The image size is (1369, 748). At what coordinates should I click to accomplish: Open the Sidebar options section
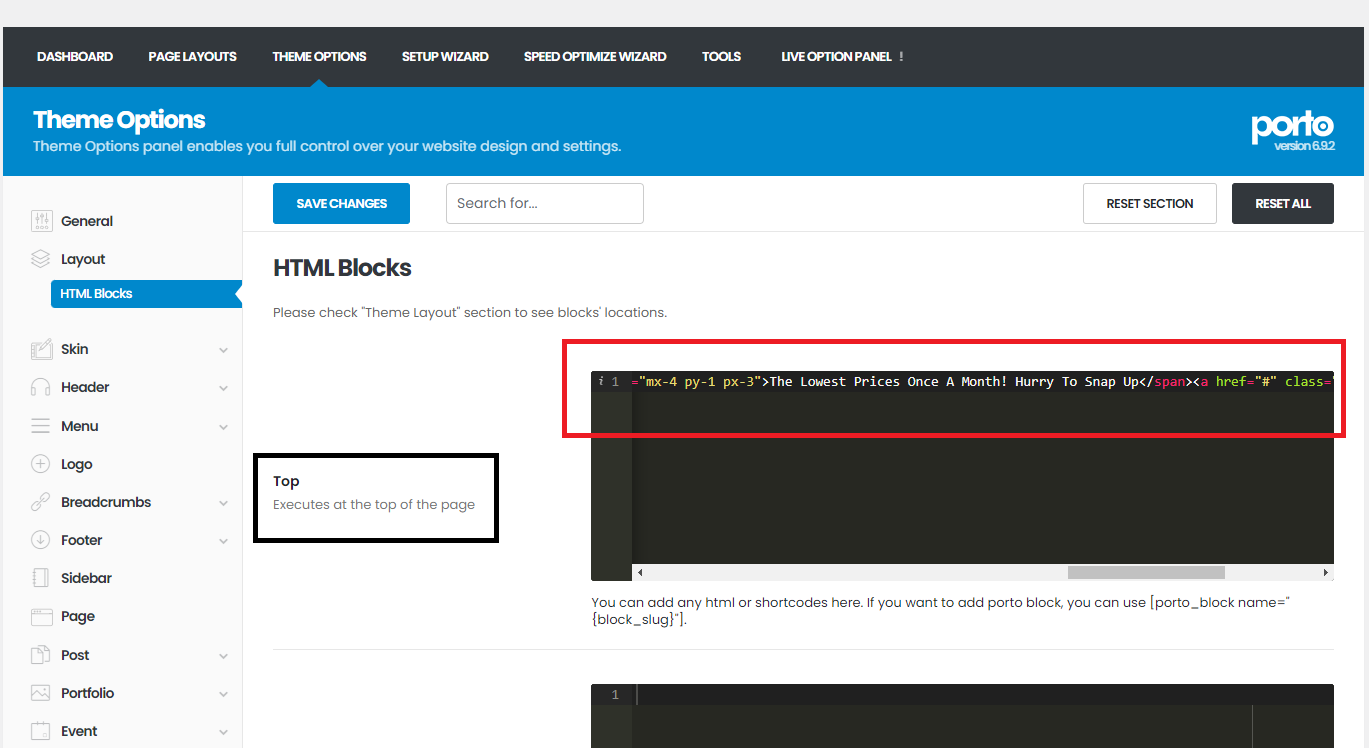coord(86,578)
